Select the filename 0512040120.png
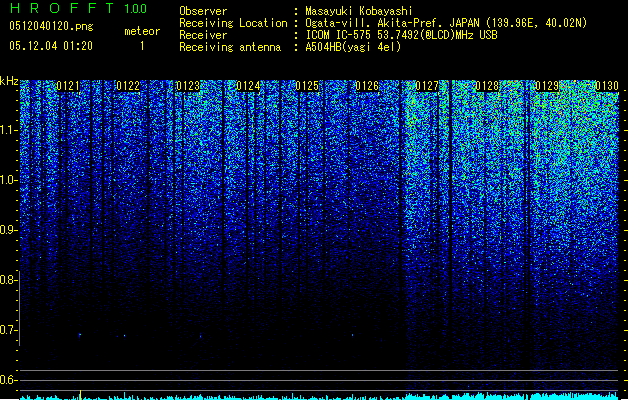Image resolution: width=629 pixels, height=400 pixels. pyautogui.click(x=51, y=26)
